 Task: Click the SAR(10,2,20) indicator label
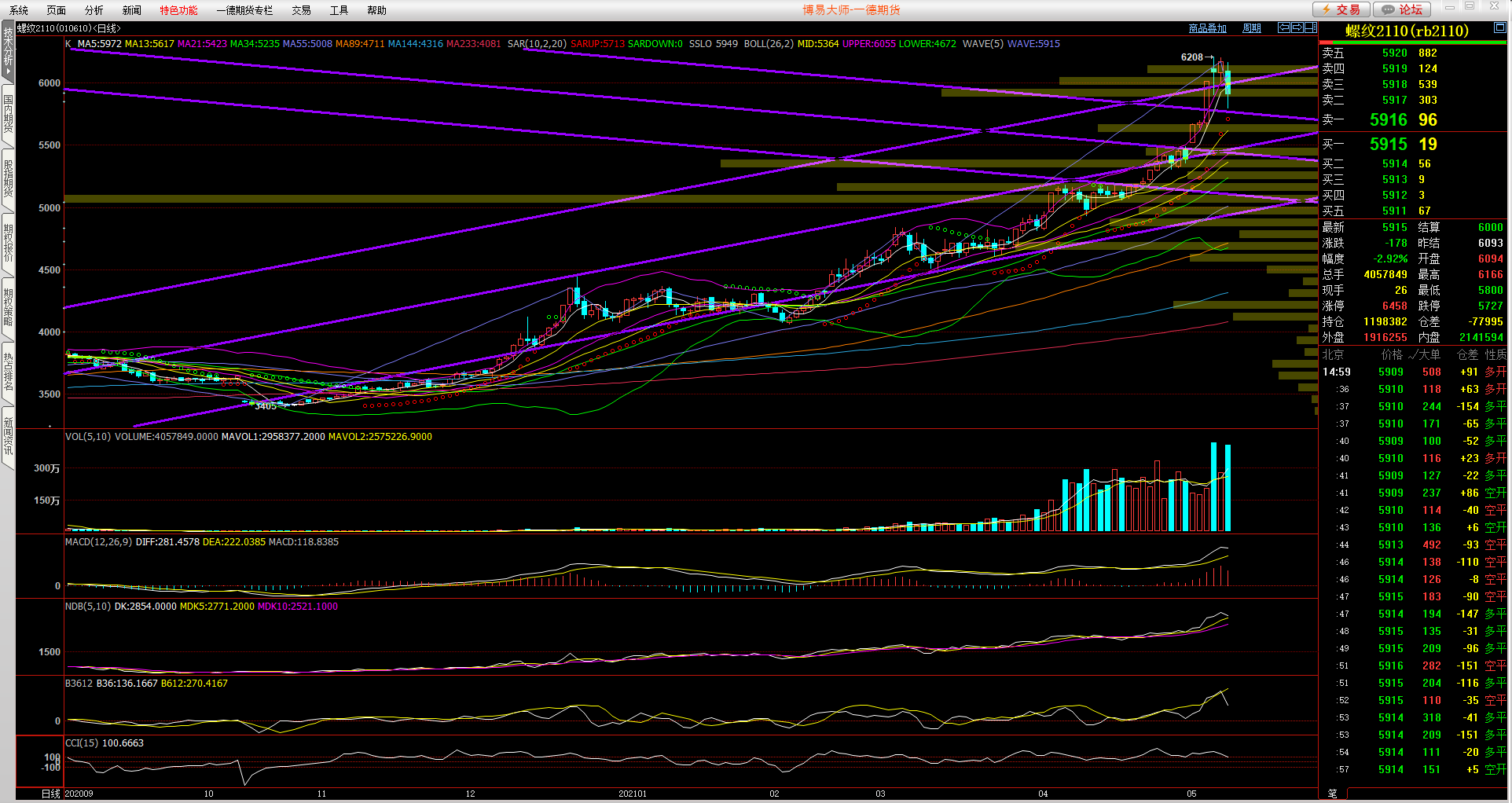tap(537, 44)
